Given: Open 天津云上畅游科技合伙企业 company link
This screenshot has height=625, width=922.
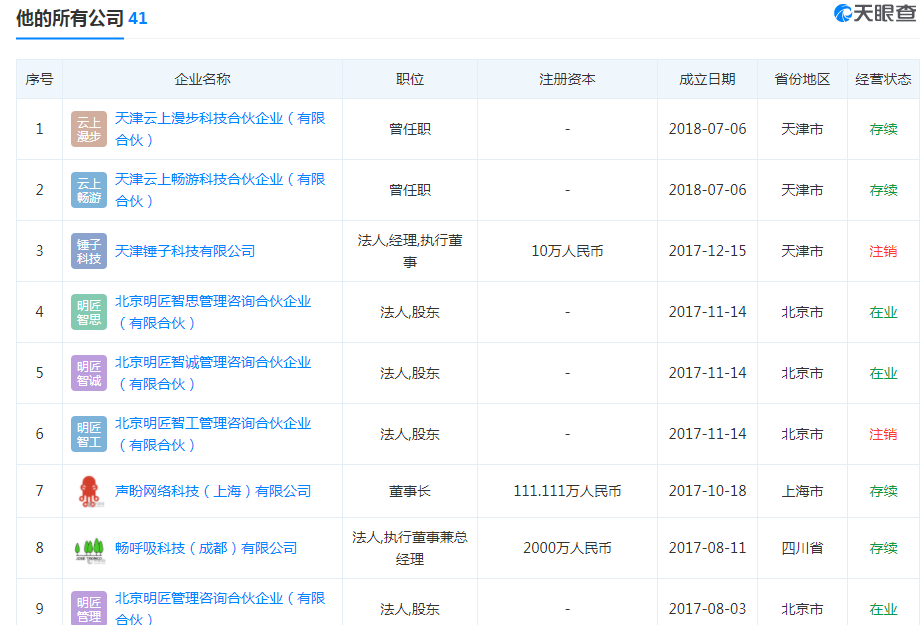Looking at the screenshot, I should 220,190.
